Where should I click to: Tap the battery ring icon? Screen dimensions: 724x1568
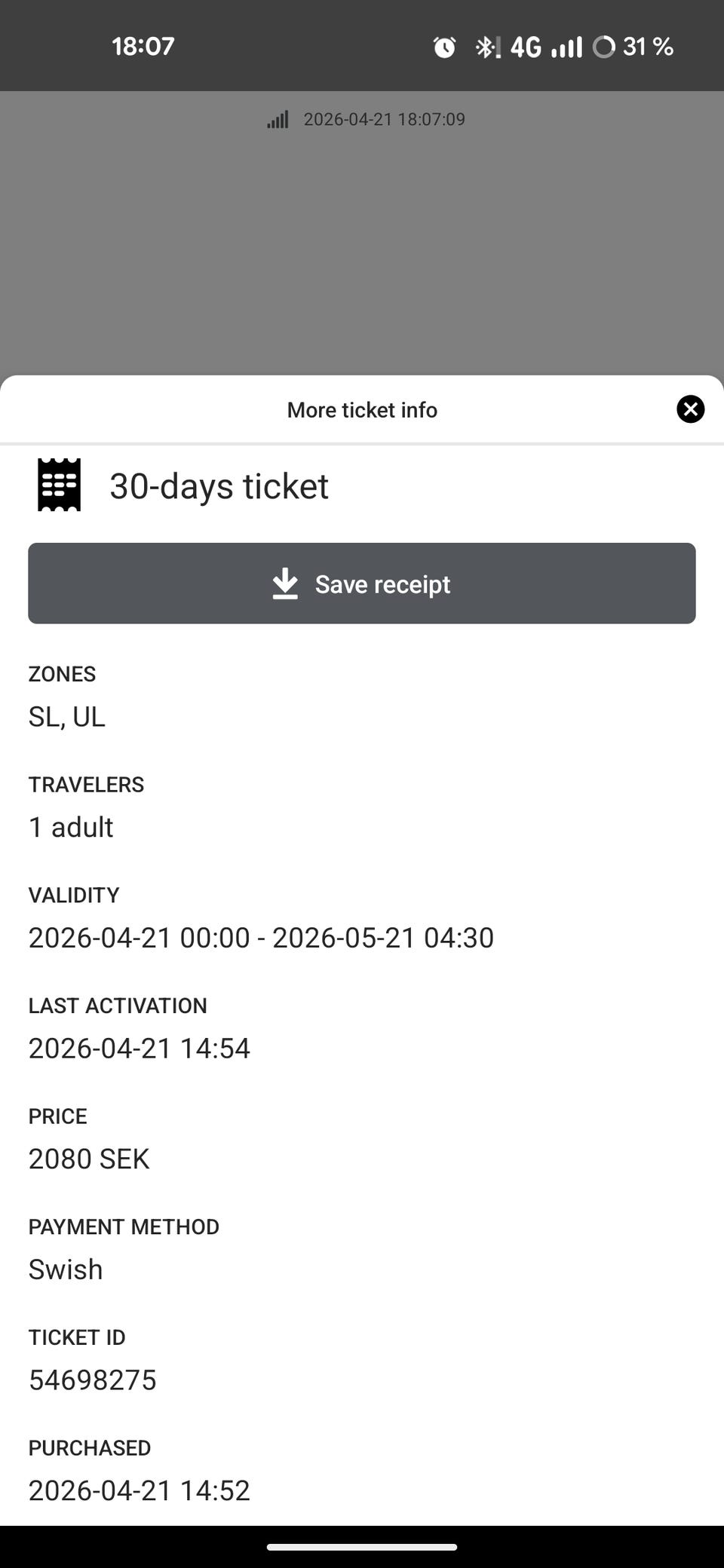[x=603, y=47]
